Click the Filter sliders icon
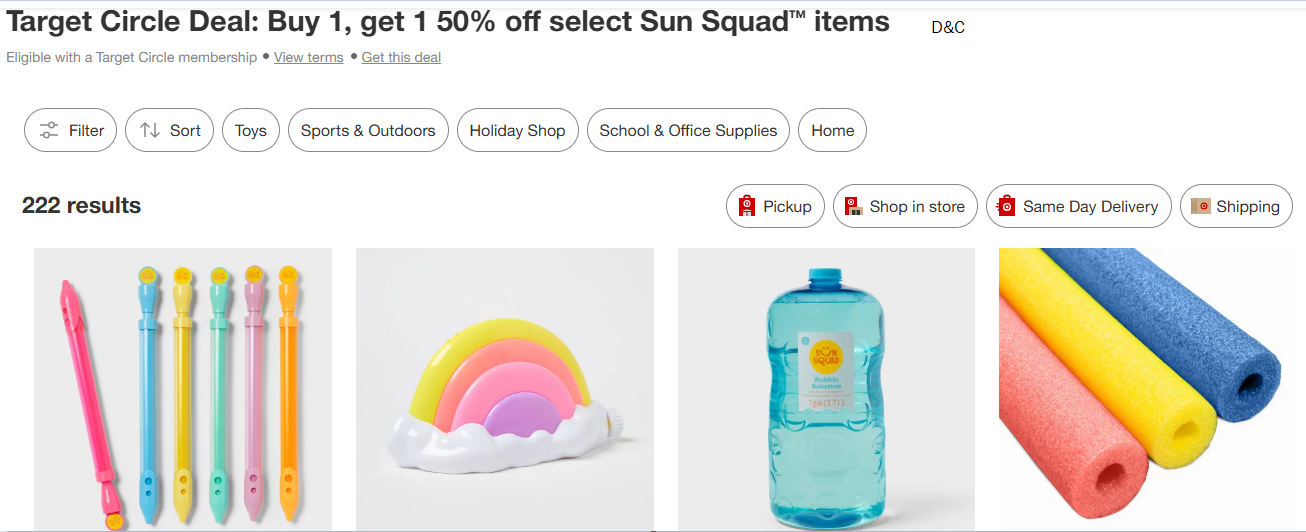1306x532 pixels. (x=48, y=131)
